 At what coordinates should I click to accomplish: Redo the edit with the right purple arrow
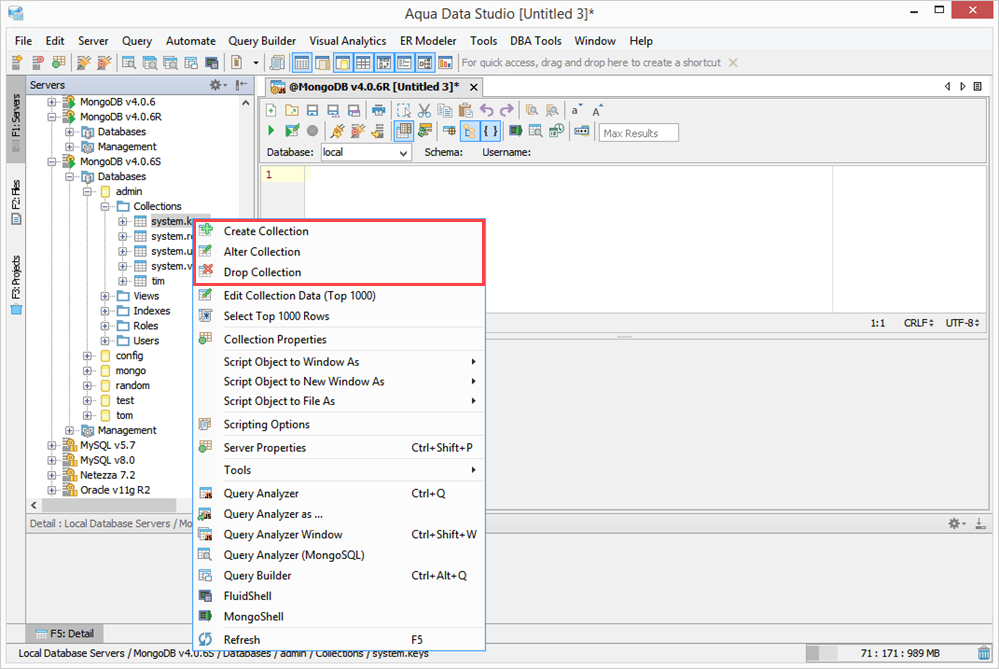[x=507, y=110]
